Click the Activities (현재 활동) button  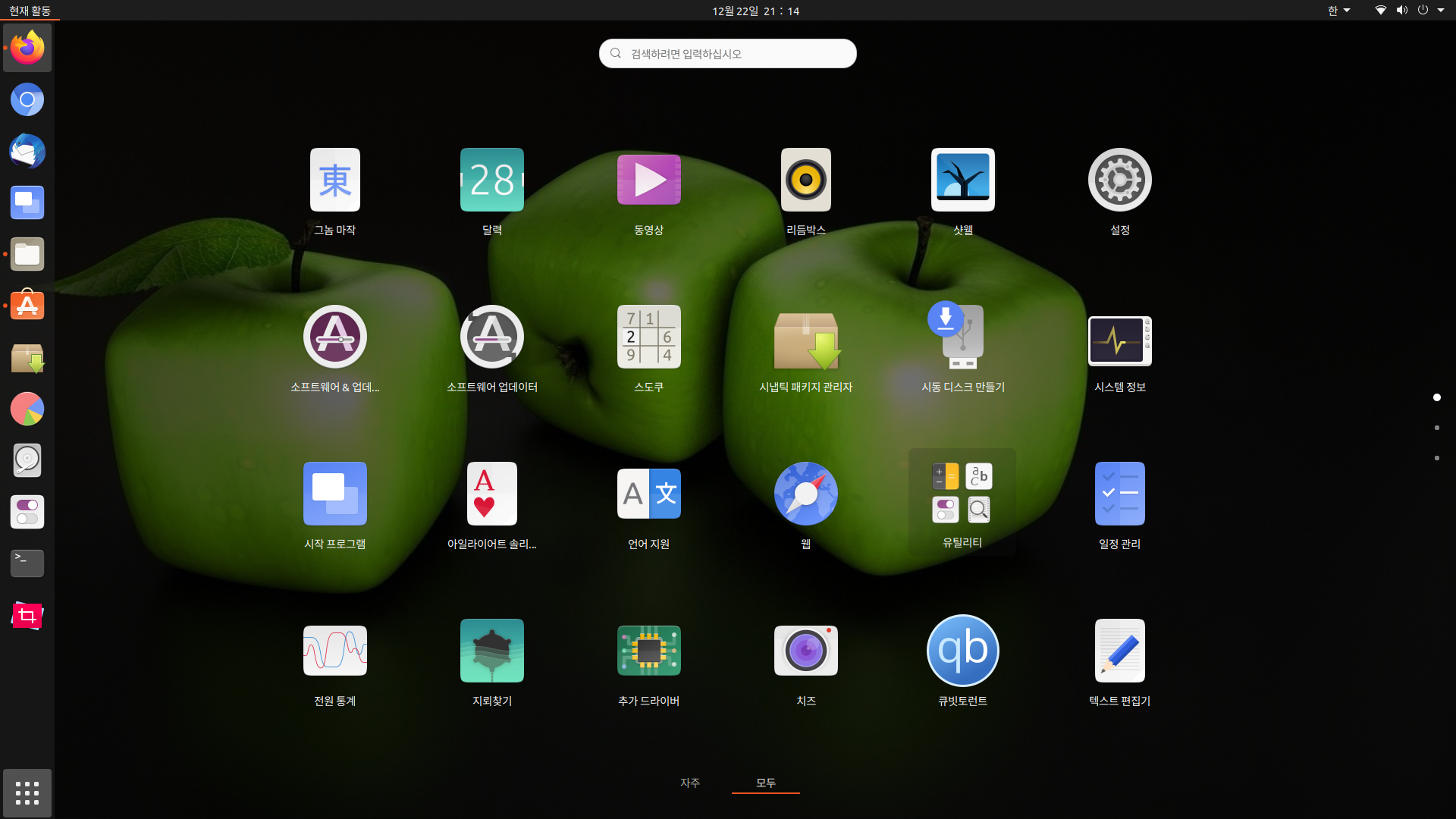pyautogui.click(x=30, y=11)
